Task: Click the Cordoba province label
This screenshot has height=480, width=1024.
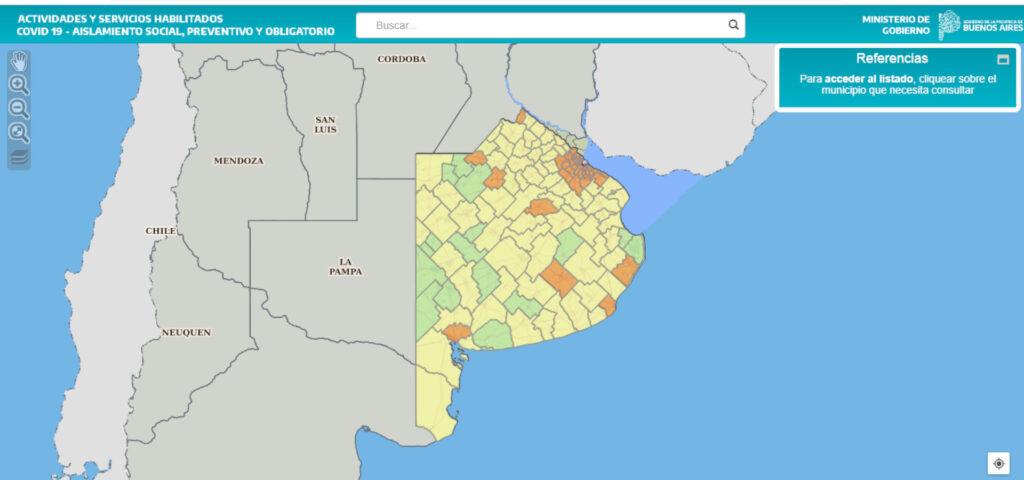Action: coord(401,59)
